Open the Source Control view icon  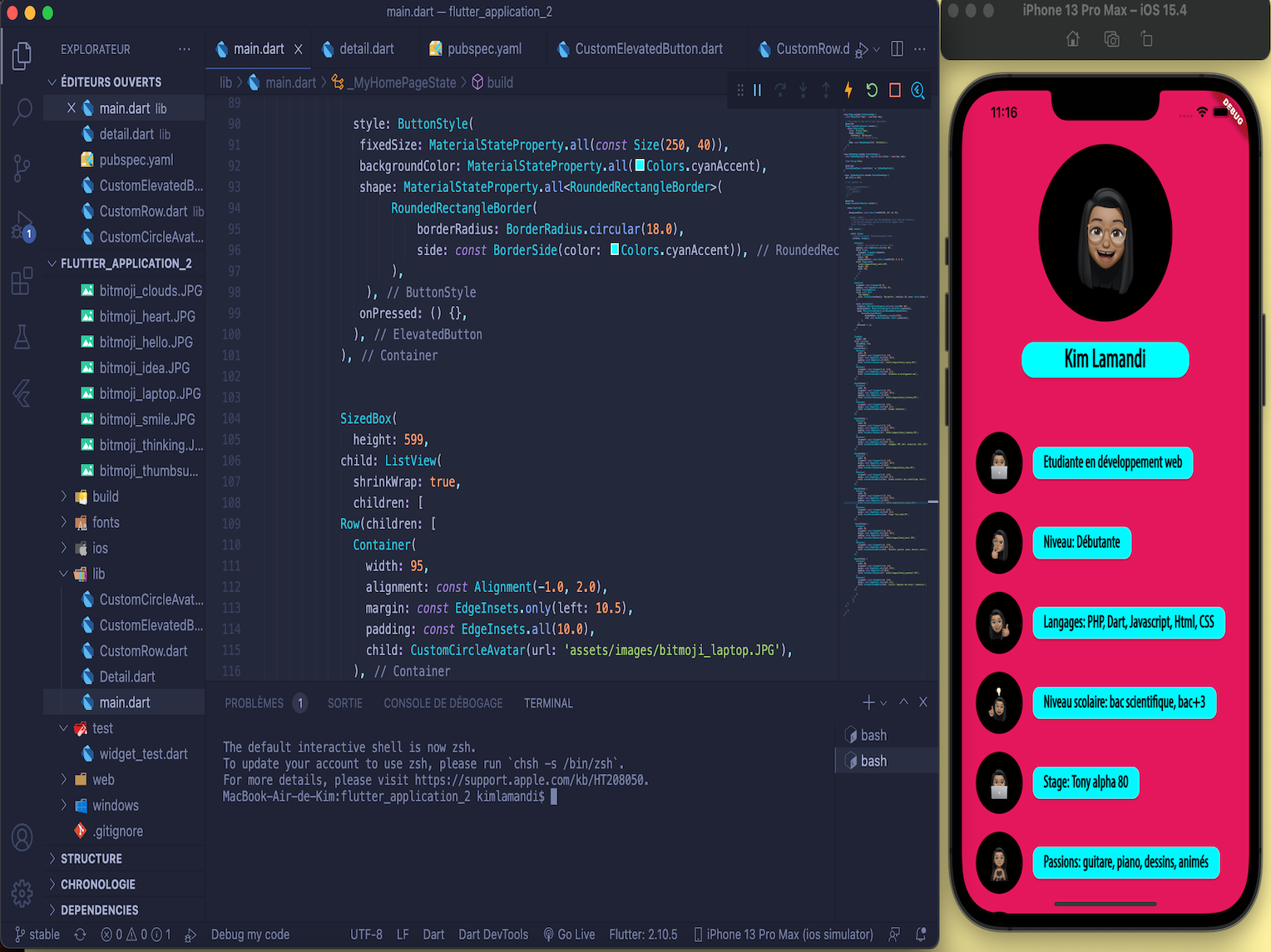(x=22, y=168)
